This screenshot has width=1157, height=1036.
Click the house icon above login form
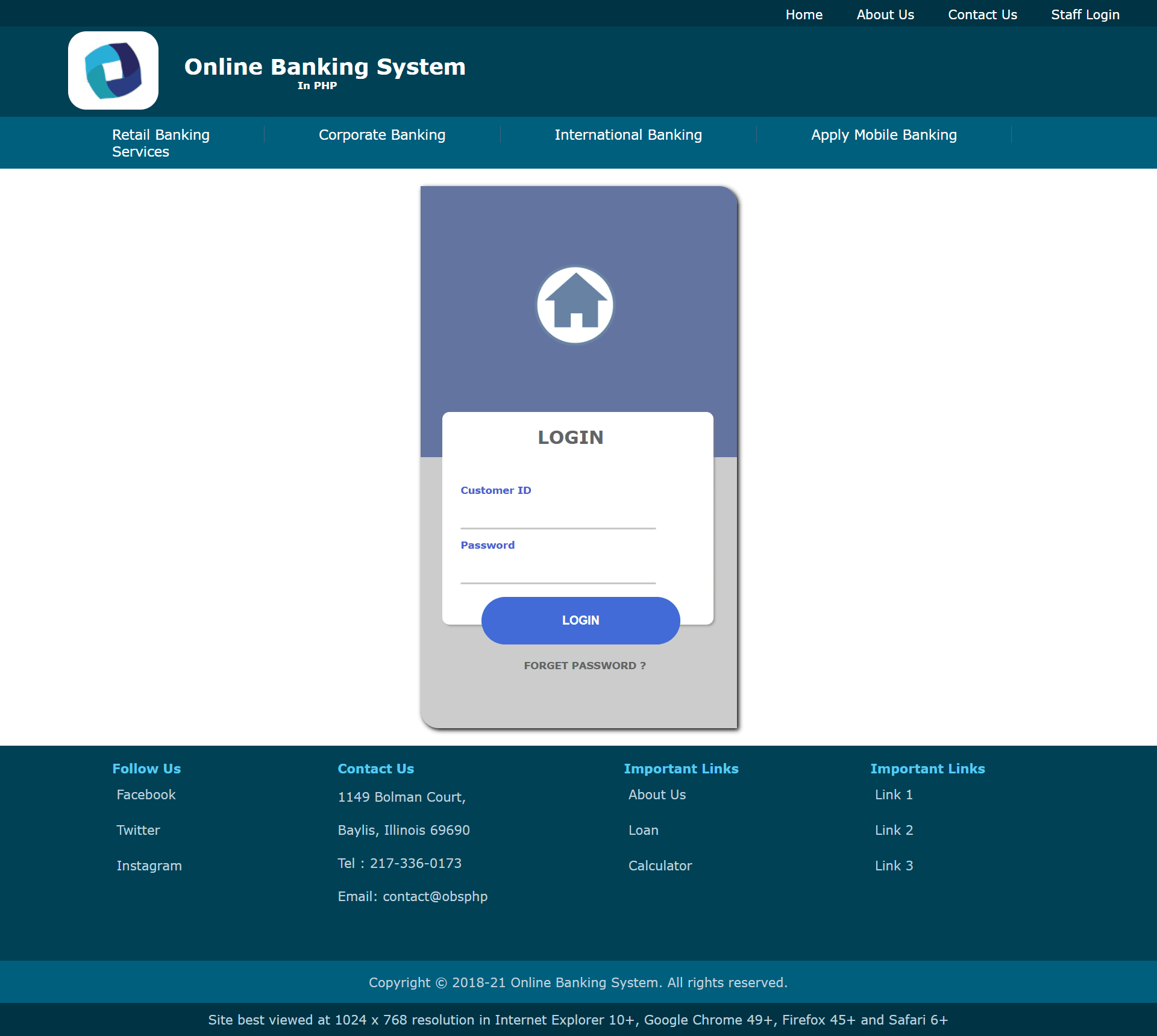point(575,305)
